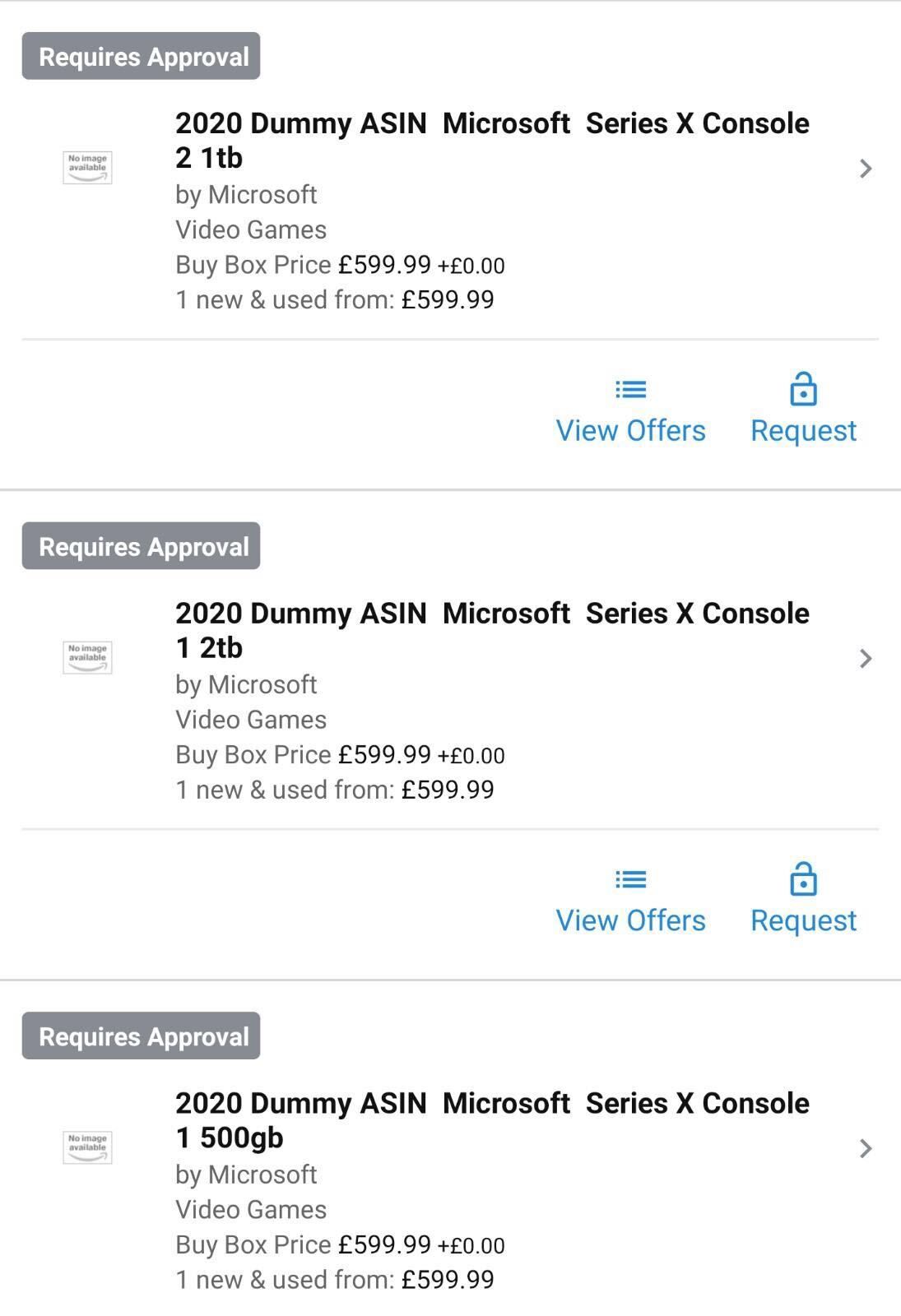Image resolution: width=901 pixels, height=1316 pixels.
Task: Select the 1 2tb console placeholder image
Action: (87, 658)
